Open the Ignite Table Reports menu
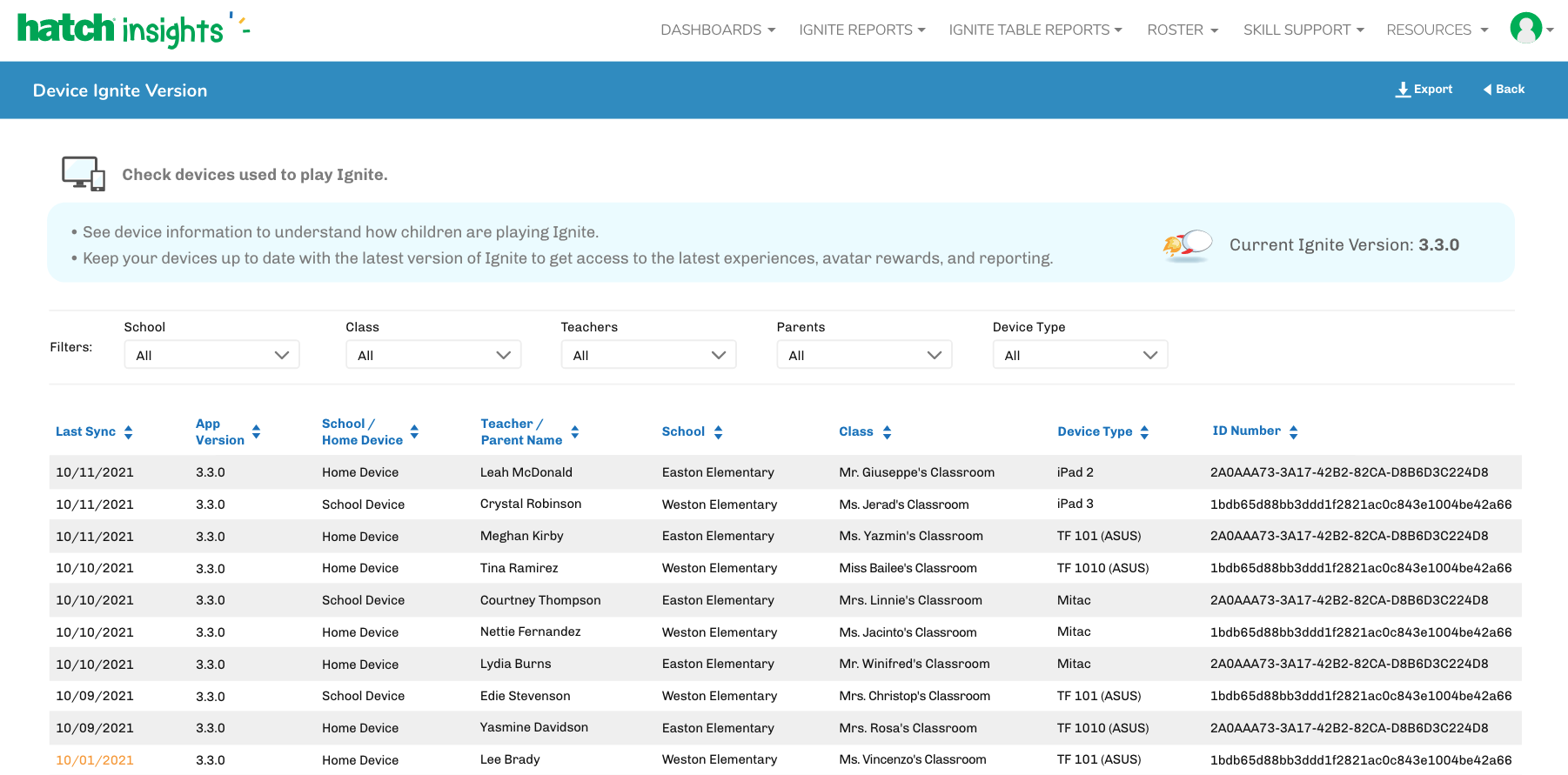Viewport: 1568px width, 775px height. coord(1035,30)
